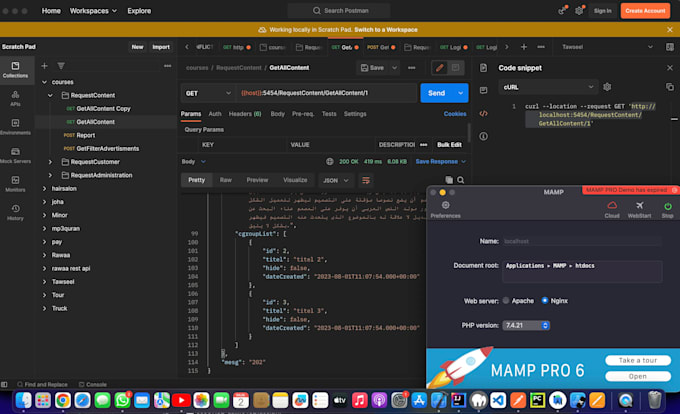The height and width of the screenshot is (414, 680).
Task: Open the Monitors sidebar icon
Action: coord(15,184)
